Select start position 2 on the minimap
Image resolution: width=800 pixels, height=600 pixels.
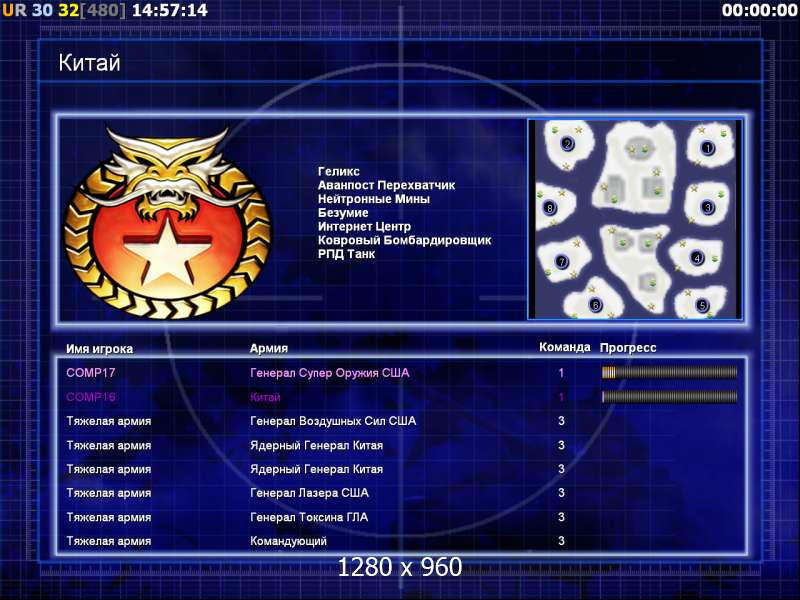pyautogui.click(x=567, y=144)
